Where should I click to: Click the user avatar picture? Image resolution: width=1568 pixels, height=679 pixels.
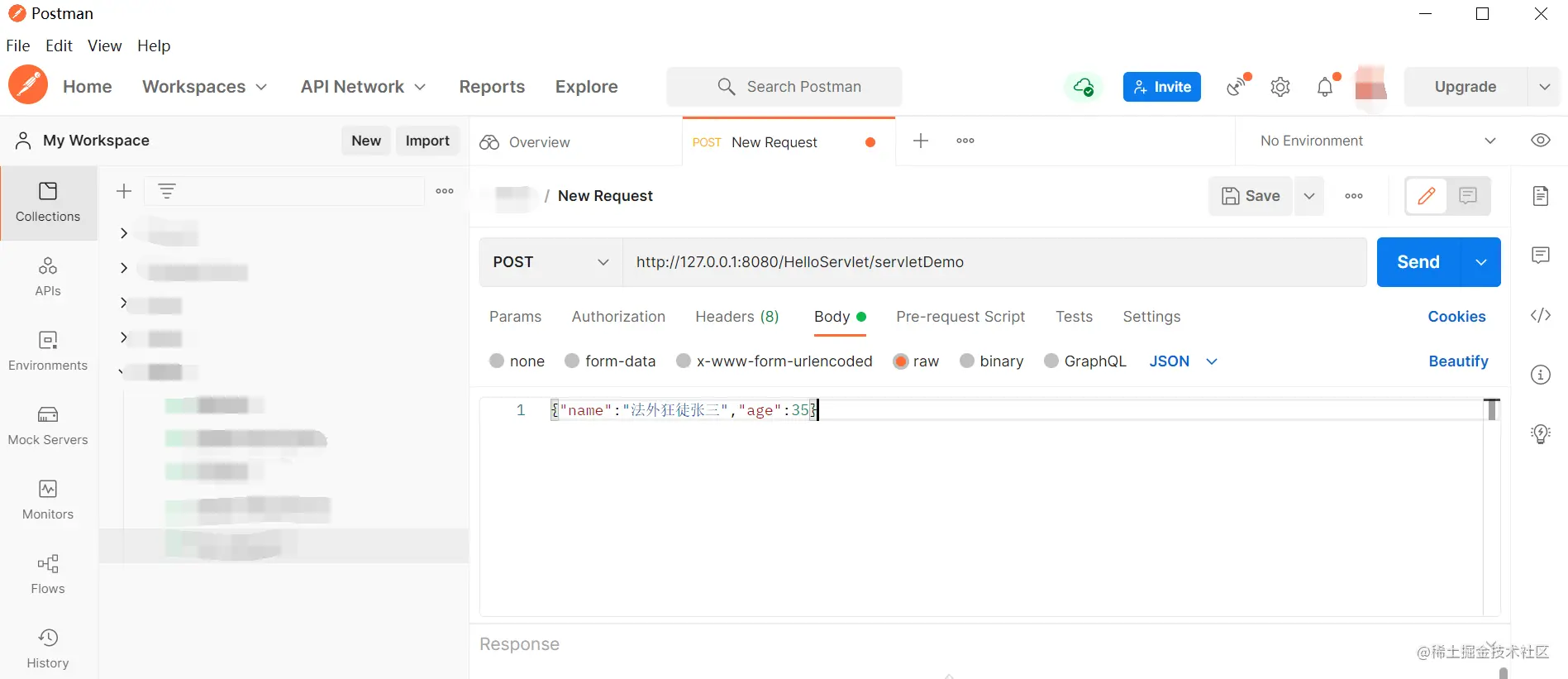point(1370,87)
